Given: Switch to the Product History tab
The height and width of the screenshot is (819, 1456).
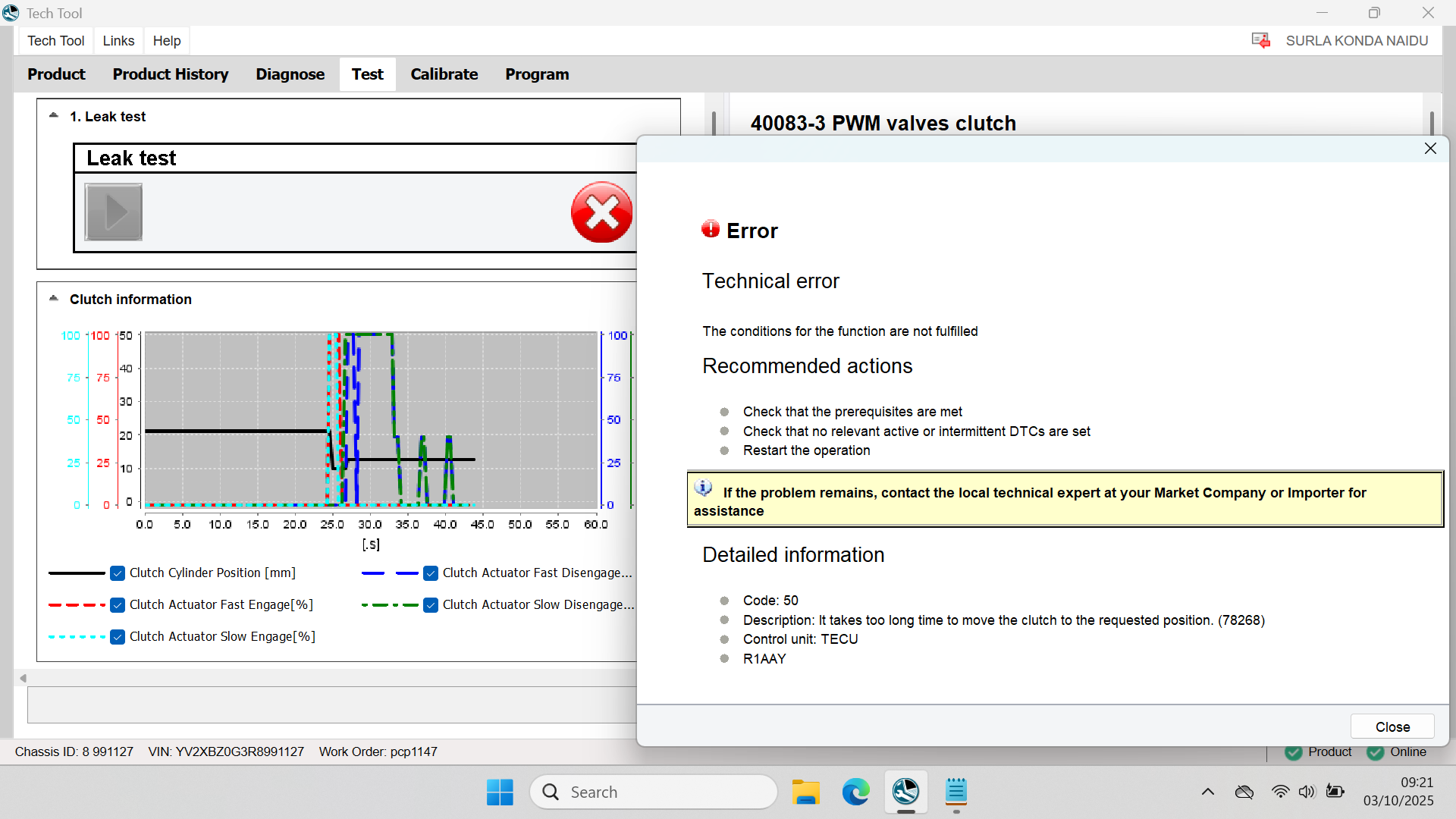Looking at the screenshot, I should (171, 74).
